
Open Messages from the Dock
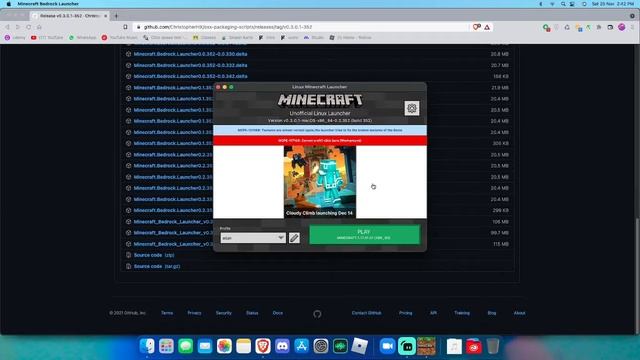pos(185,346)
